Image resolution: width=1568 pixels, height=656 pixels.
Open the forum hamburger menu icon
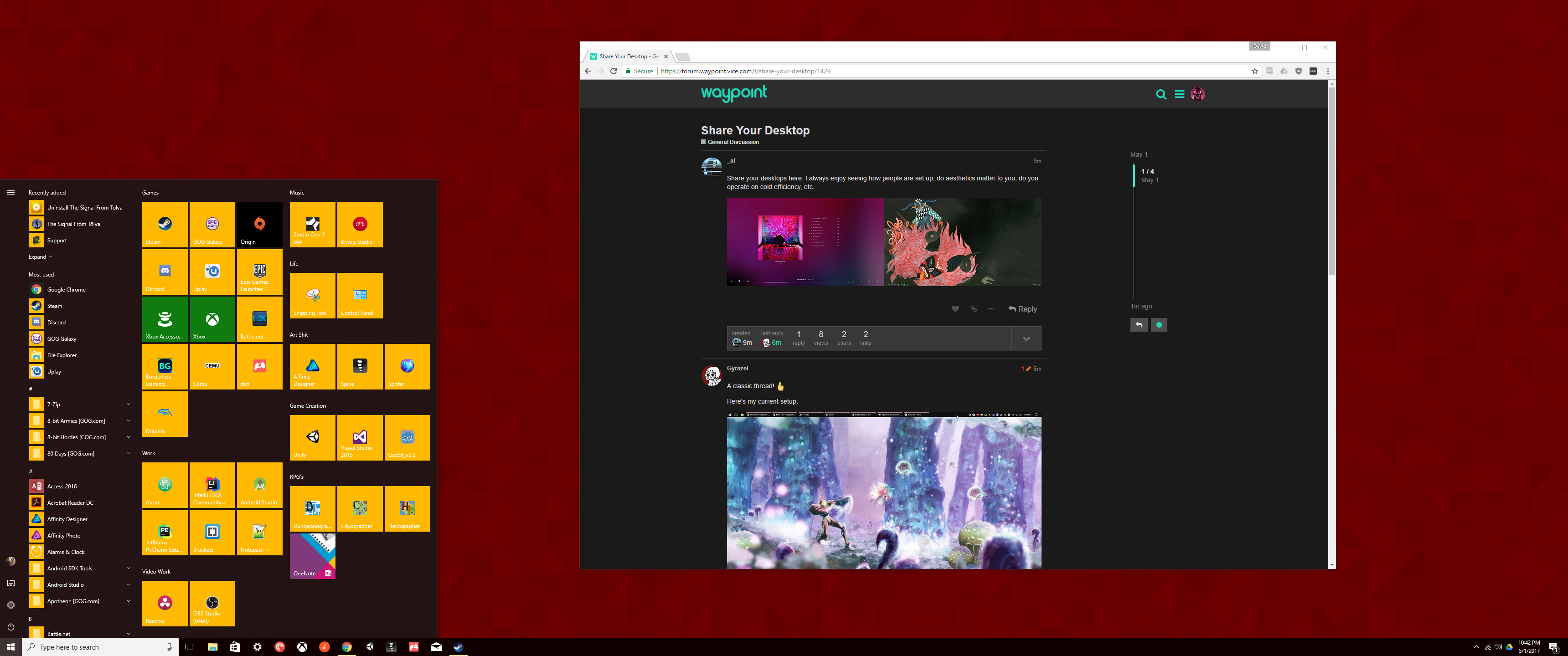1179,94
